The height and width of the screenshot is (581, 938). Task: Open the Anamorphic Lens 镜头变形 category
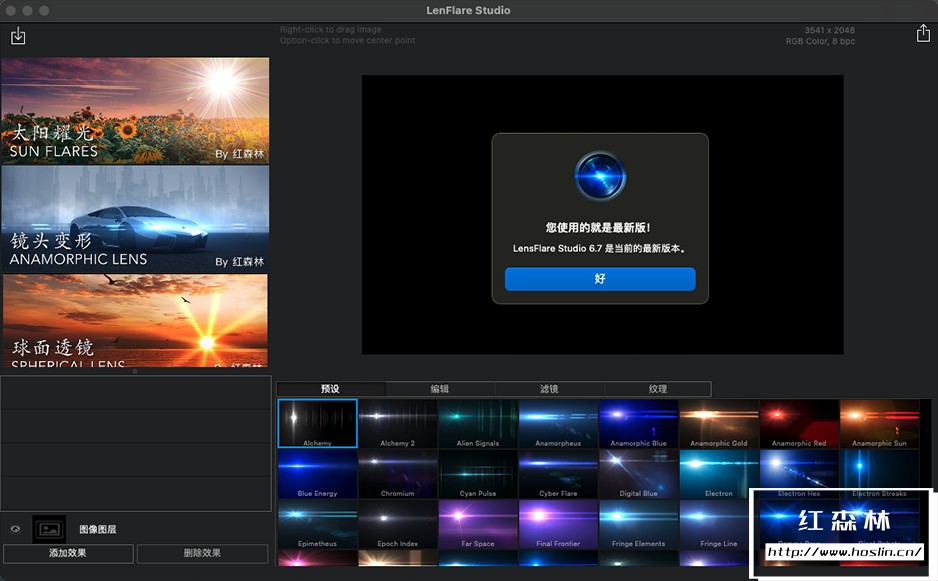pos(135,220)
